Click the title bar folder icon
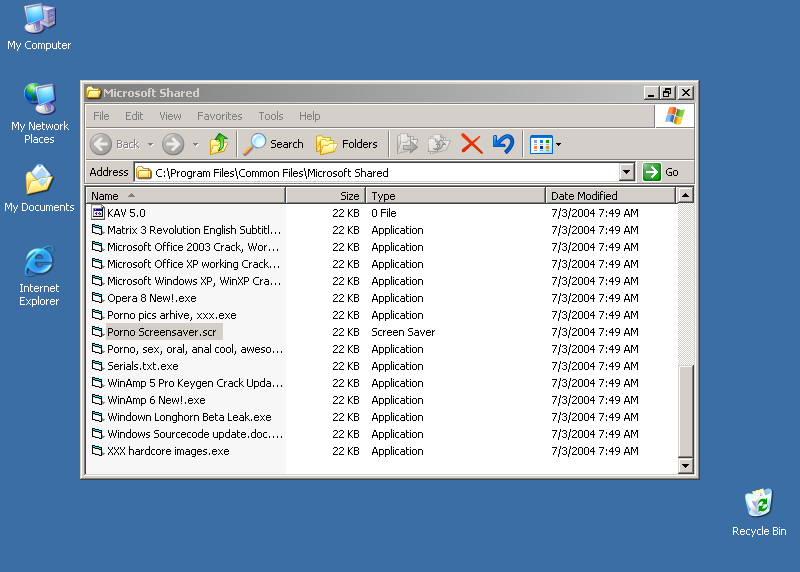This screenshot has height=572, width=800. click(93, 92)
